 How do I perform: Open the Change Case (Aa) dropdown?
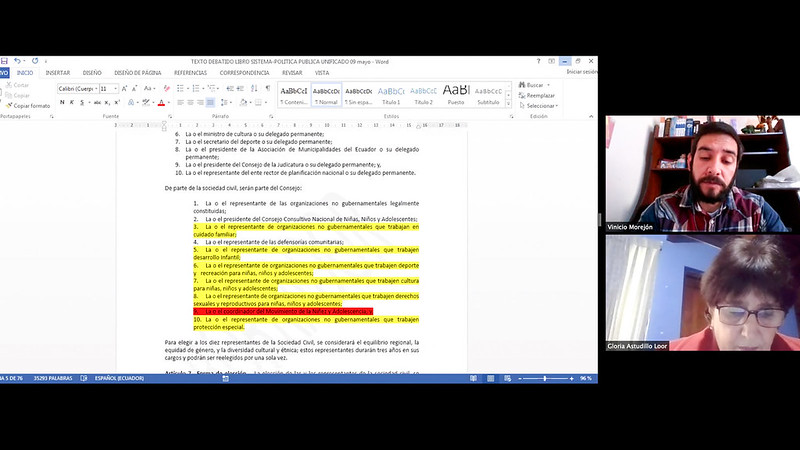148,89
